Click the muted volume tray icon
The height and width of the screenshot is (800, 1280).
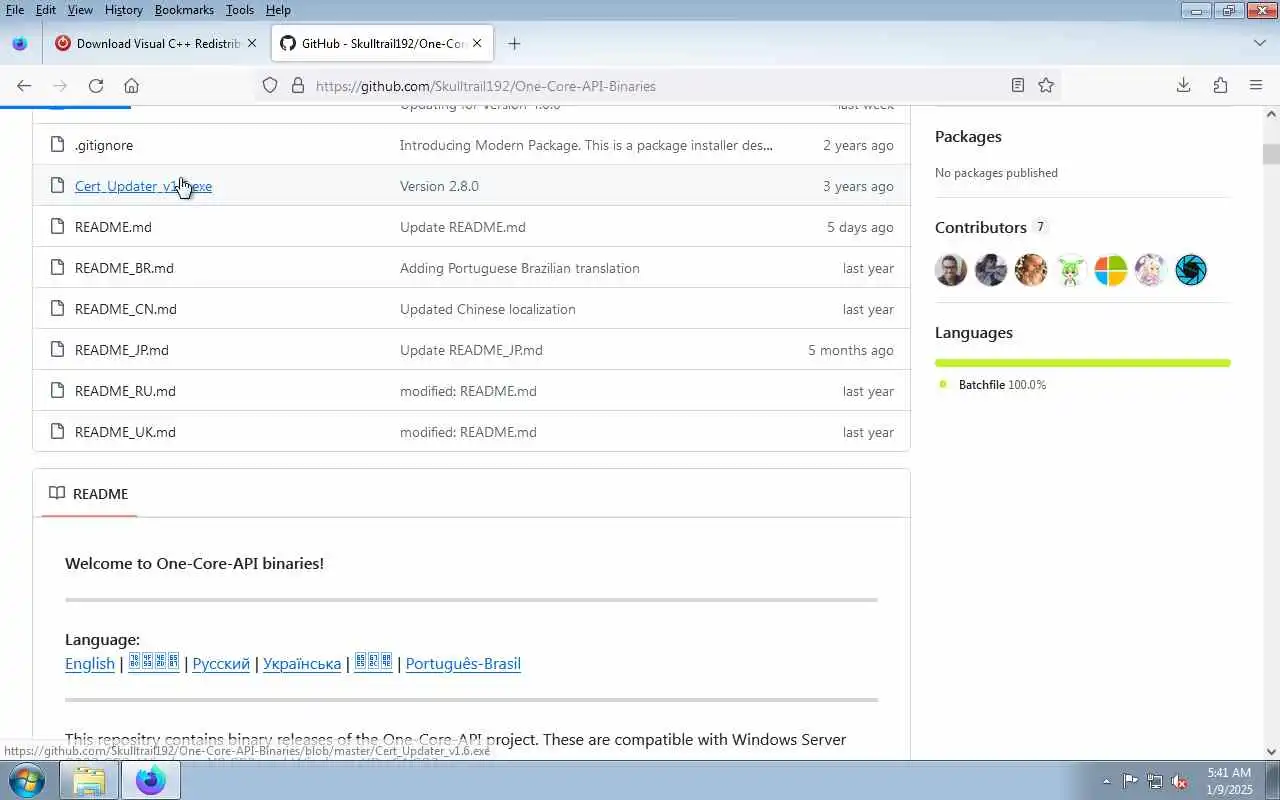point(1180,781)
